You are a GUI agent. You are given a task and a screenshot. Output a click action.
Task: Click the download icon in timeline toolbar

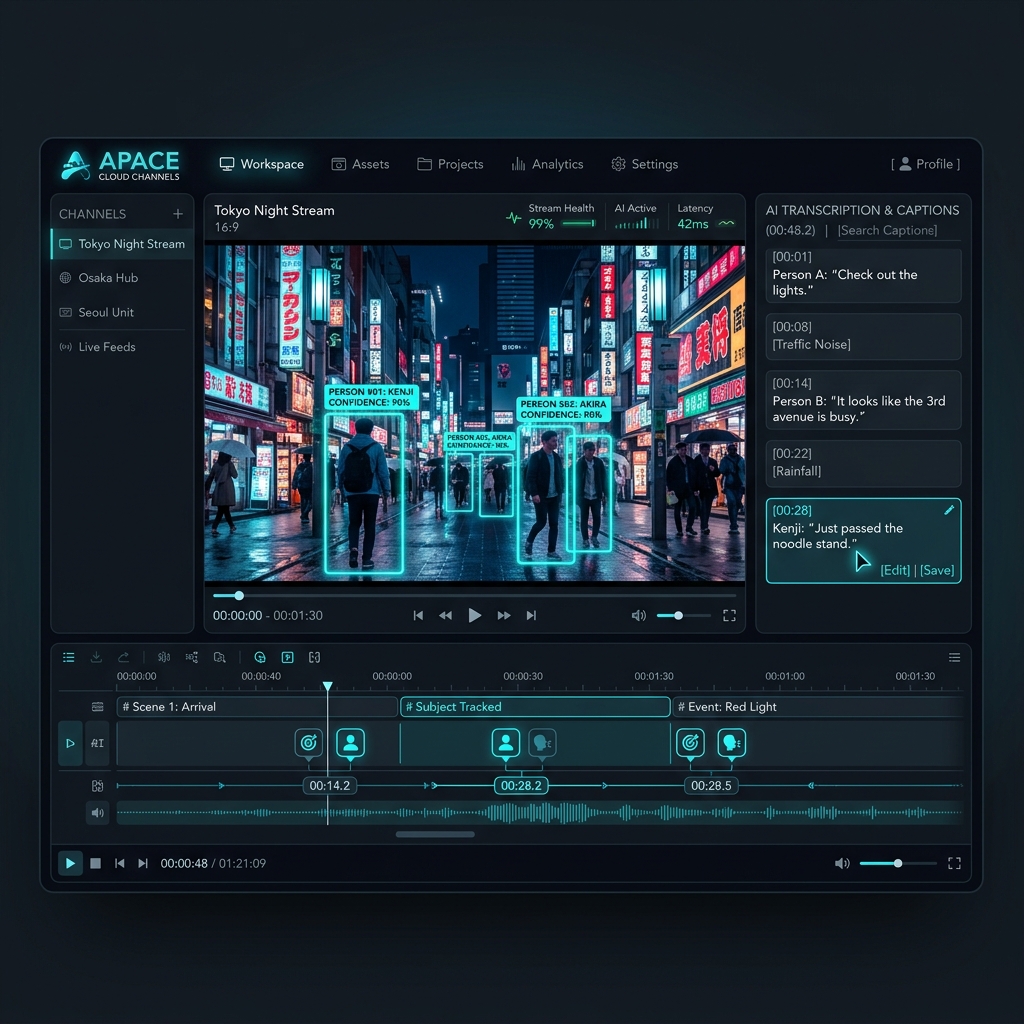tap(96, 657)
